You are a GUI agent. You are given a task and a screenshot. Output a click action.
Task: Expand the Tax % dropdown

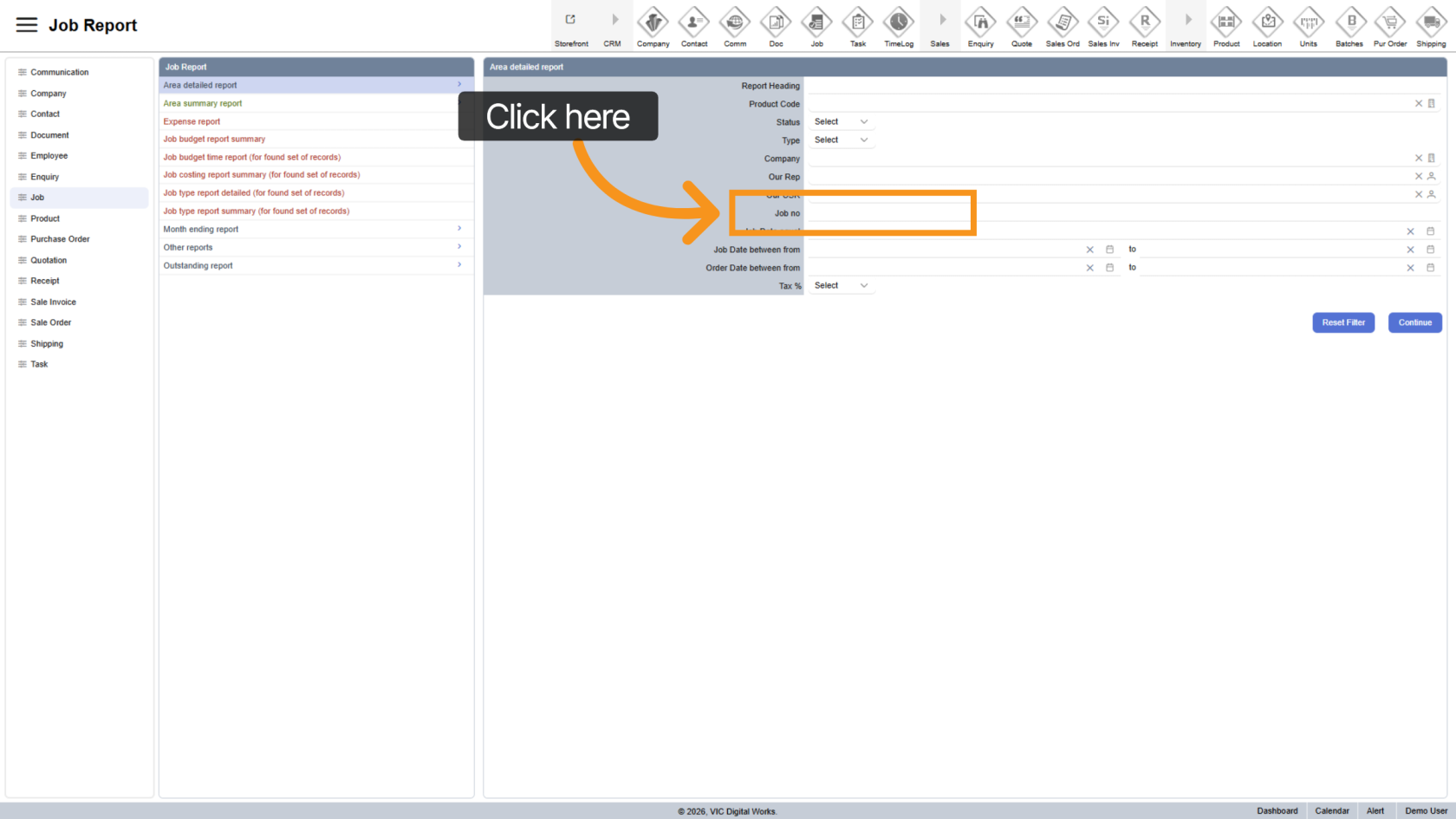tap(841, 286)
